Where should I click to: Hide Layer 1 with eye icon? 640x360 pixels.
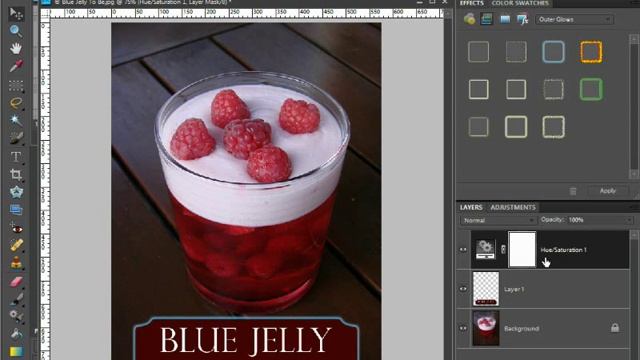463,289
